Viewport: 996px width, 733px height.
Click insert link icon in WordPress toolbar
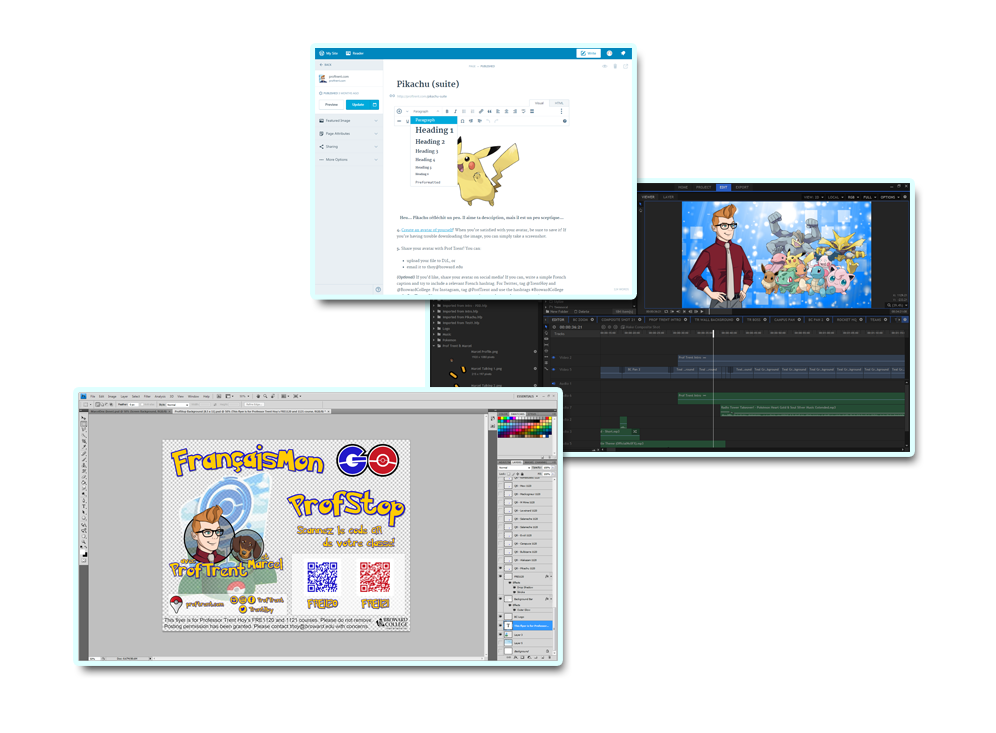coord(481,111)
